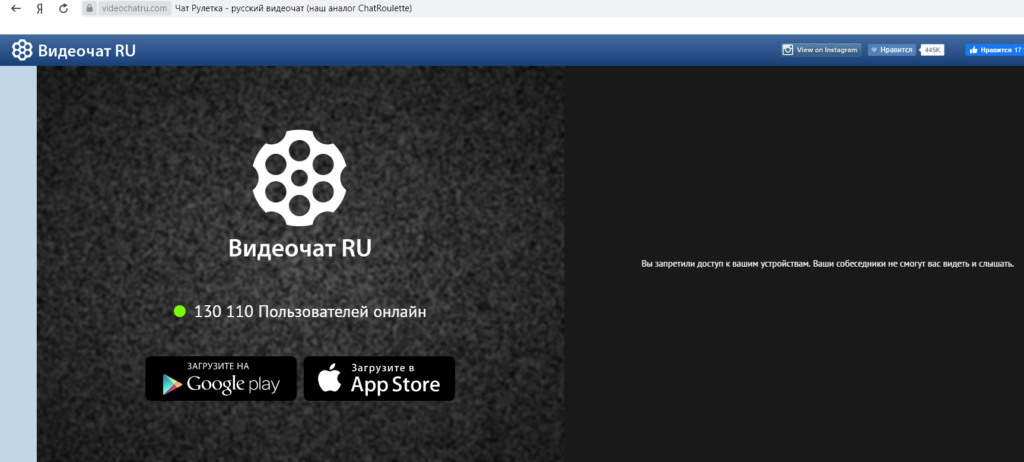The height and width of the screenshot is (462, 1024).
Task: Click the Apple logo on App Store badge
Action: (329, 378)
